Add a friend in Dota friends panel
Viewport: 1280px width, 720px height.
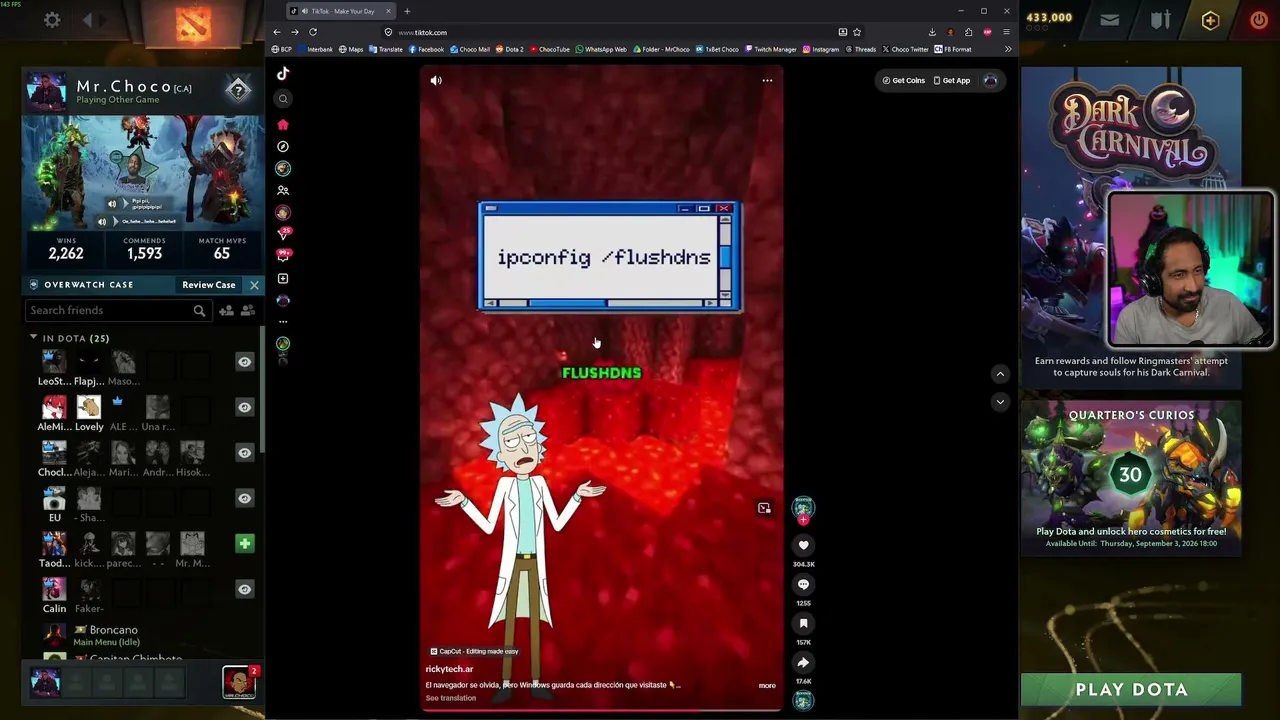click(x=226, y=311)
